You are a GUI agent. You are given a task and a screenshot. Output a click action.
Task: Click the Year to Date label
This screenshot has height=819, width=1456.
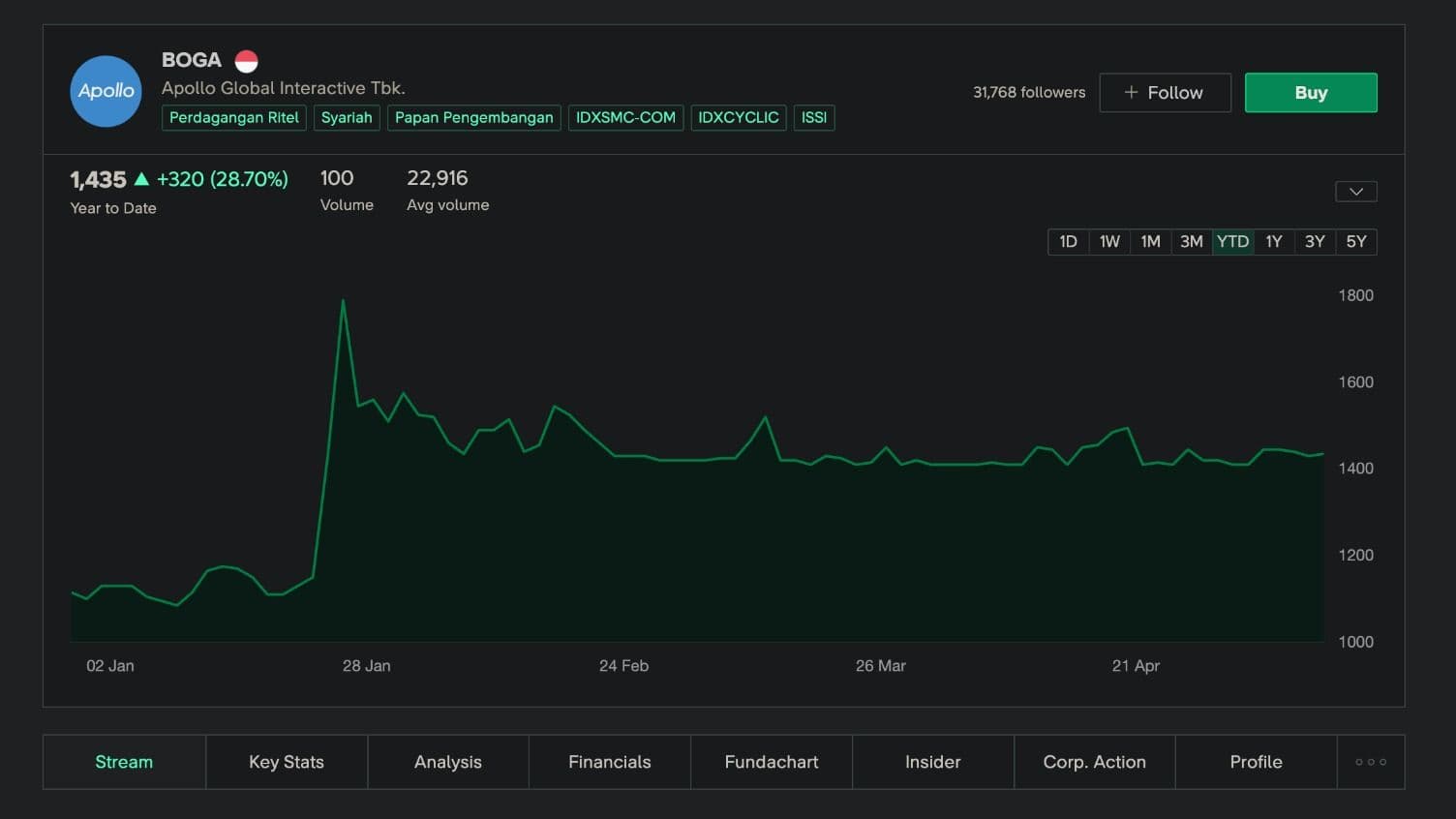click(113, 208)
